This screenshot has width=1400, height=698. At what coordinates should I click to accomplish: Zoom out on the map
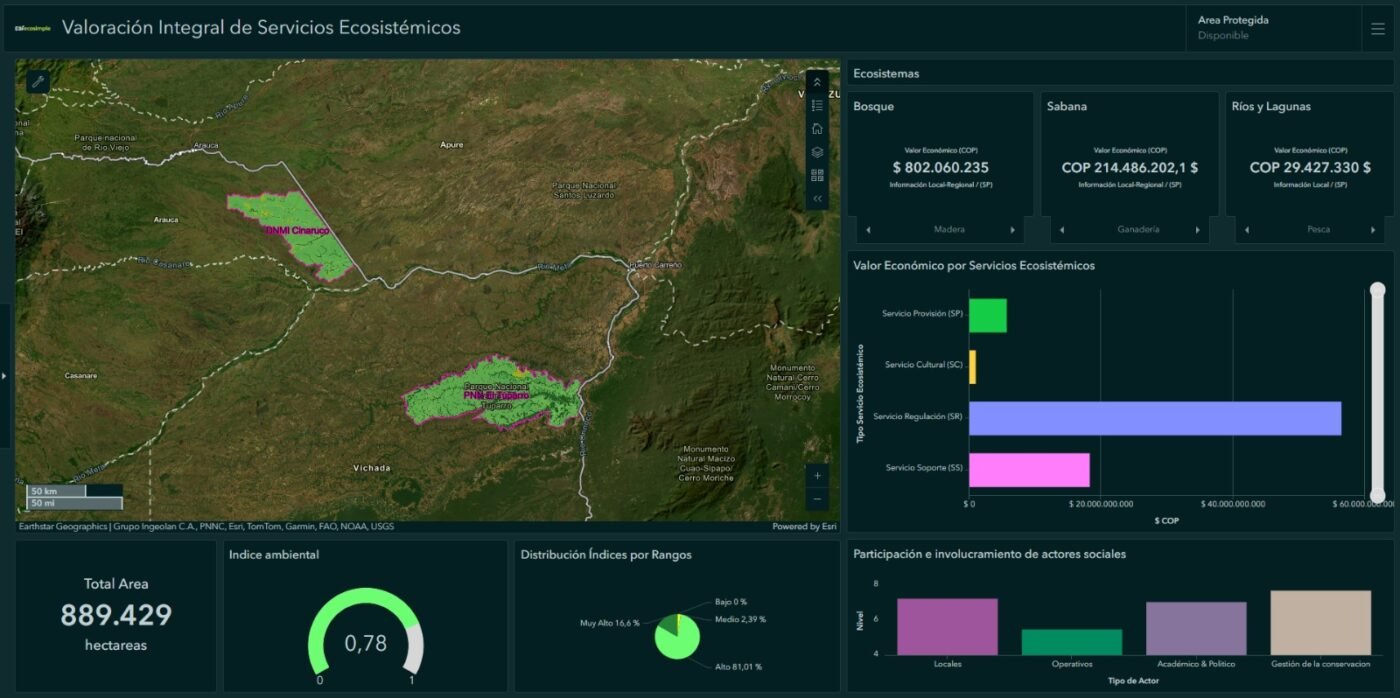tap(818, 499)
